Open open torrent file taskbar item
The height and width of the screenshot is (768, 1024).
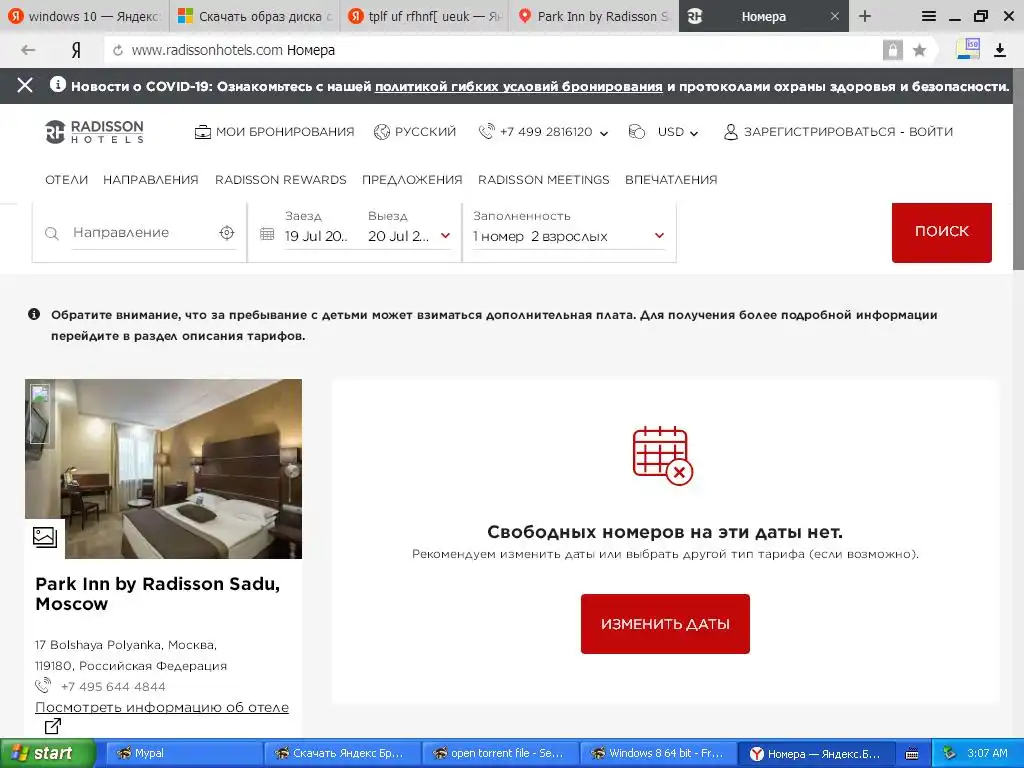tap(500, 754)
